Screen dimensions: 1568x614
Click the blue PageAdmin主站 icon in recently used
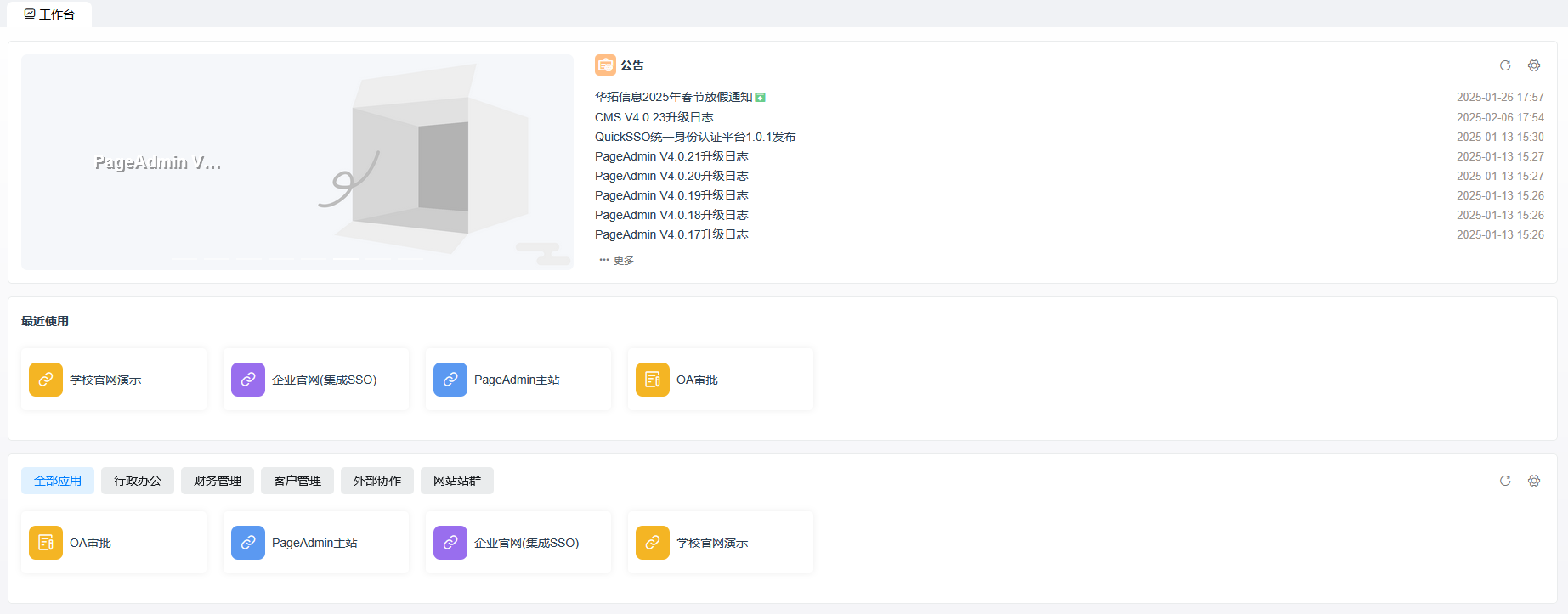tap(450, 380)
